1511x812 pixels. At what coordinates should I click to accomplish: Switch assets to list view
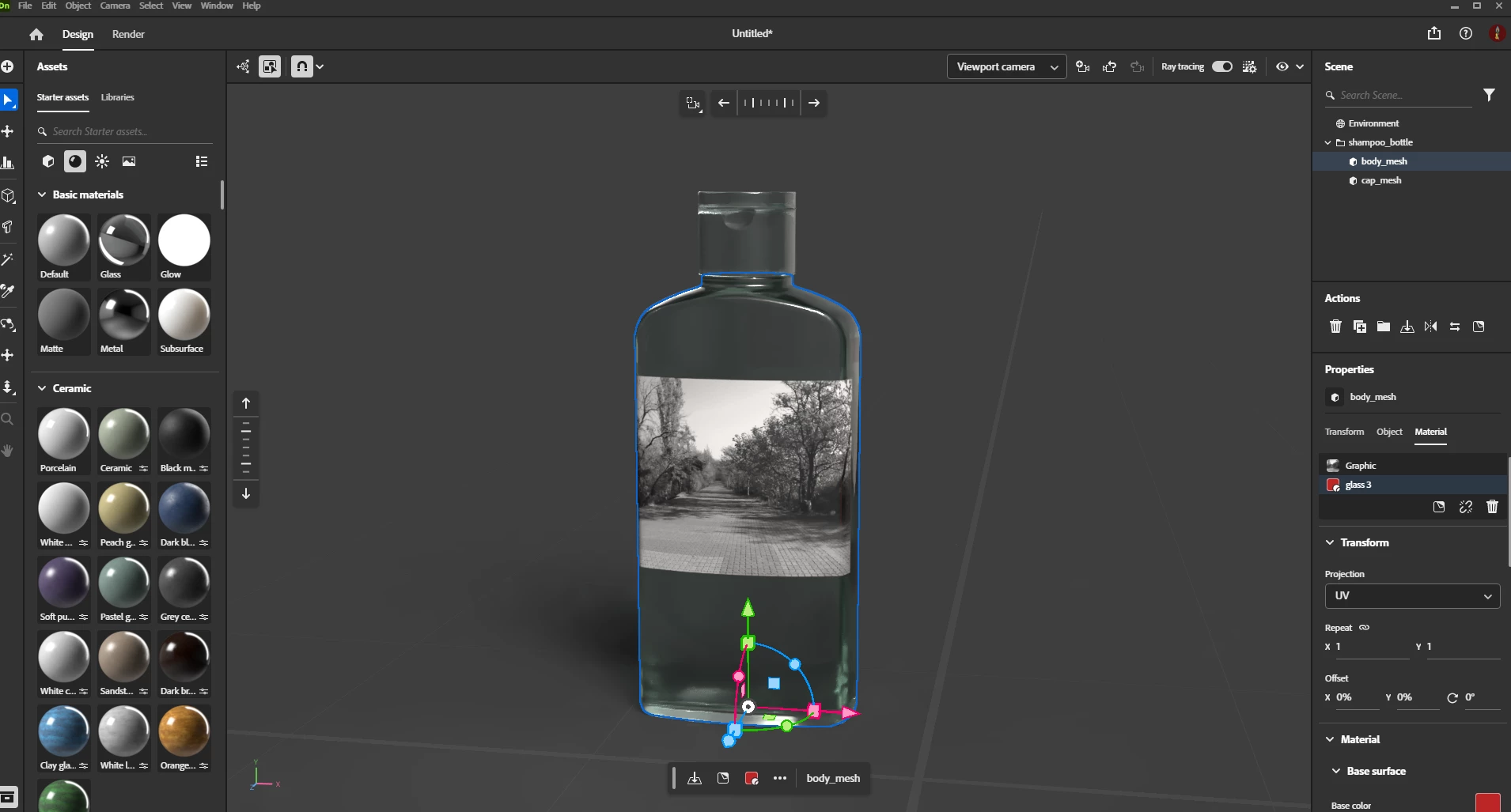click(202, 161)
